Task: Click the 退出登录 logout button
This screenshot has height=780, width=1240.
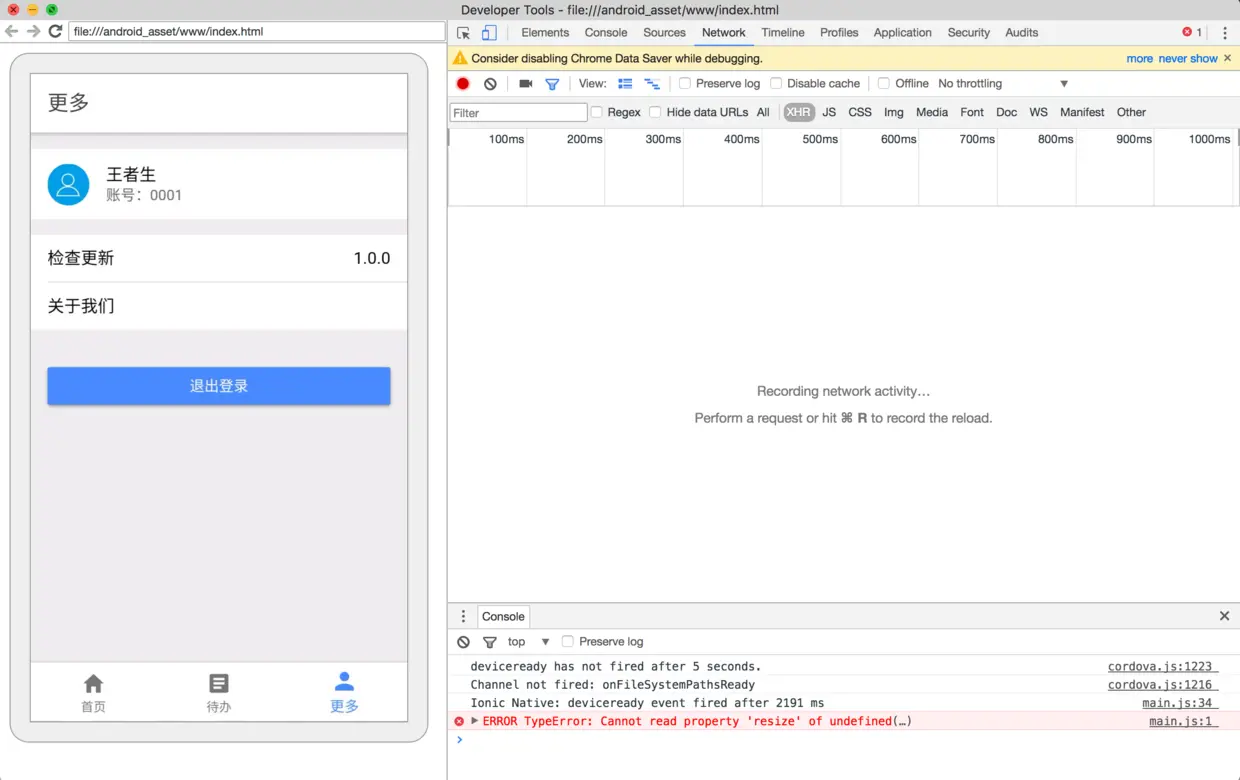Action: tap(219, 386)
